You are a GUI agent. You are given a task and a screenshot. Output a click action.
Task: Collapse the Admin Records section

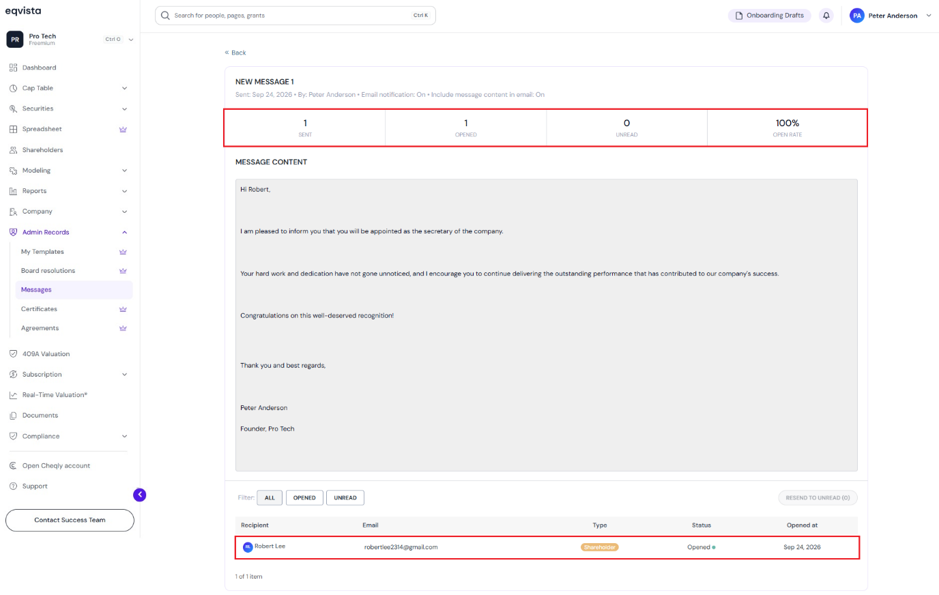click(125, 232)
